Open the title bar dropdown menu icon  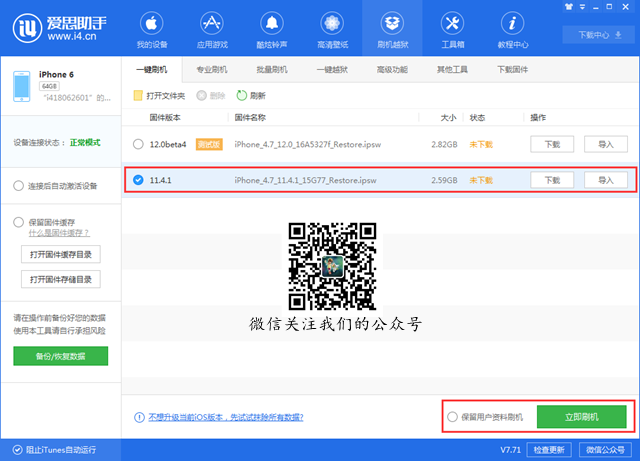[x=582, y=7]
